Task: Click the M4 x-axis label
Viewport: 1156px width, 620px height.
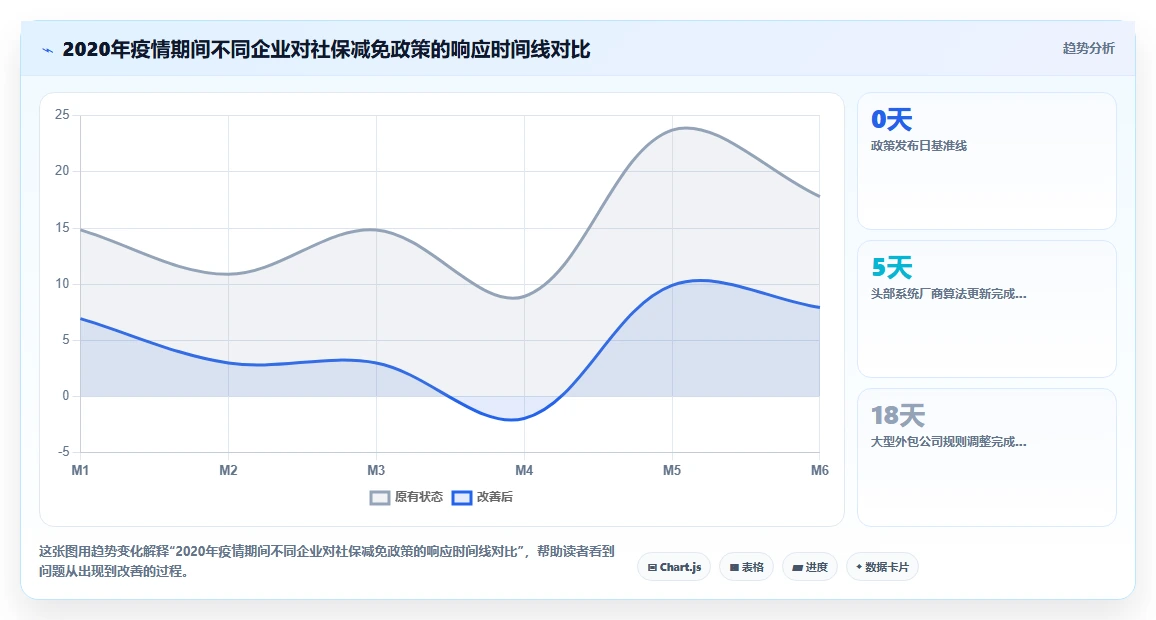Action: click(524, 470)
